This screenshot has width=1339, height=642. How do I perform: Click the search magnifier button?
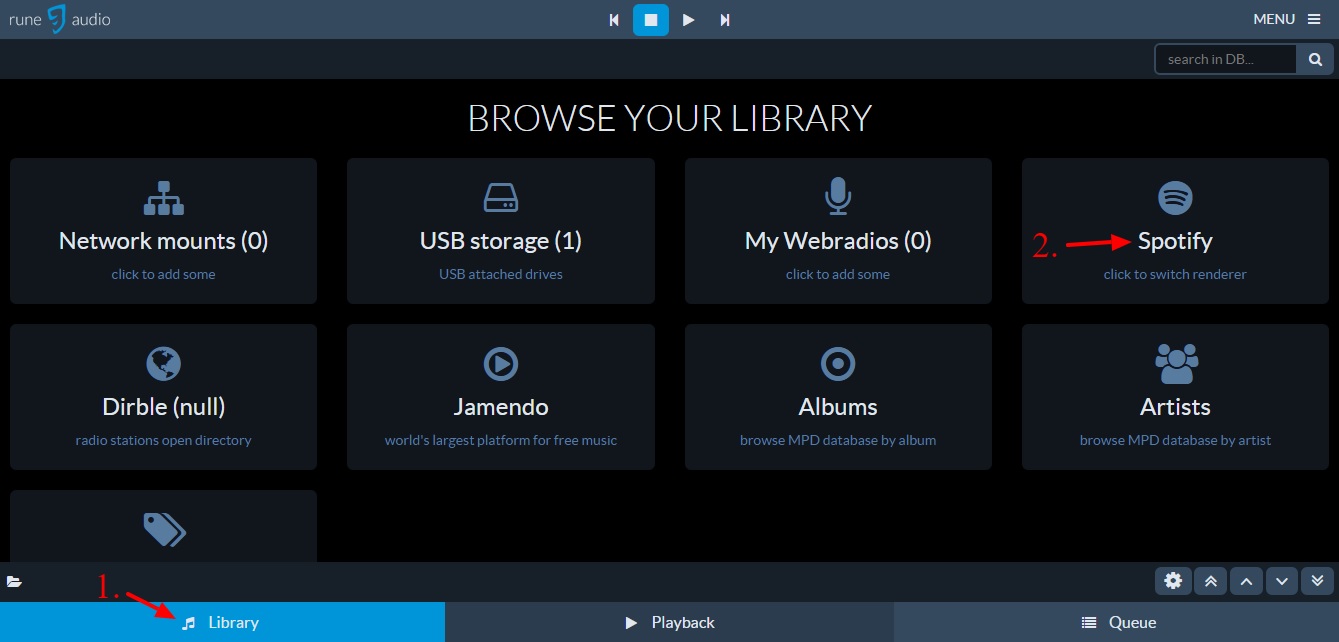[1315, 59]
